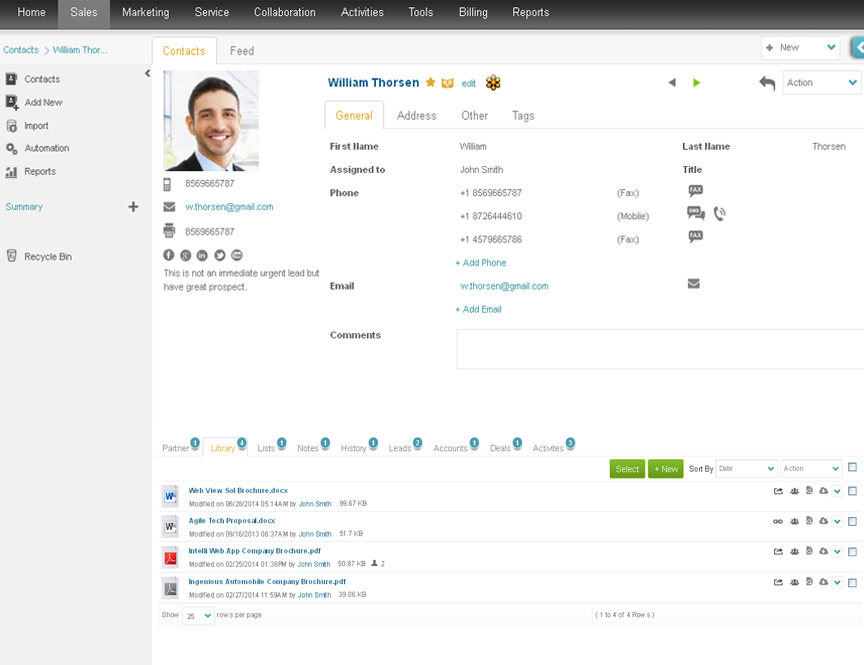Image resolution: width=864 pixels, height=665 pixels.
Task: Open the Action dropdown near contact name
Action: [x=821, y=83]
